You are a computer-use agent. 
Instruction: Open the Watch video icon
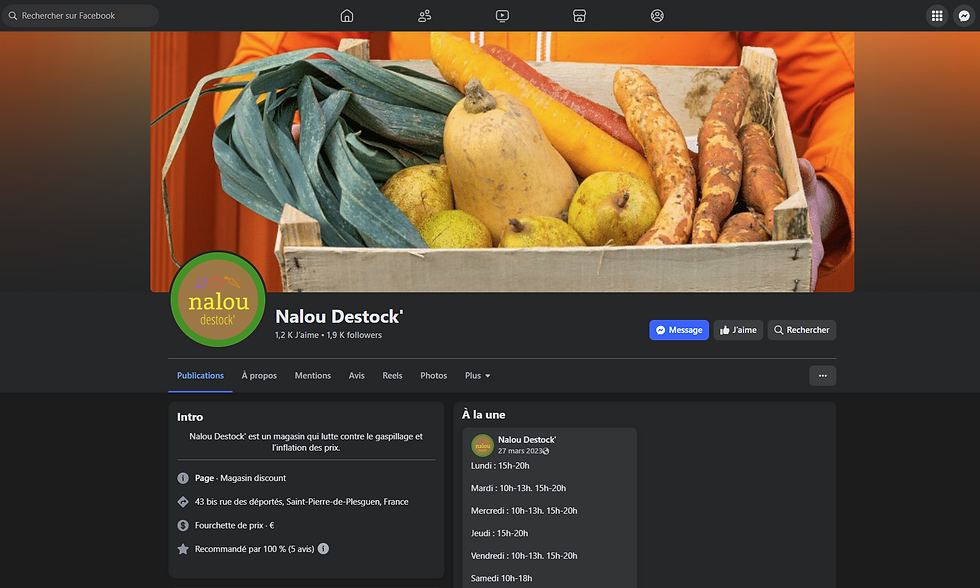coord(502,16)
